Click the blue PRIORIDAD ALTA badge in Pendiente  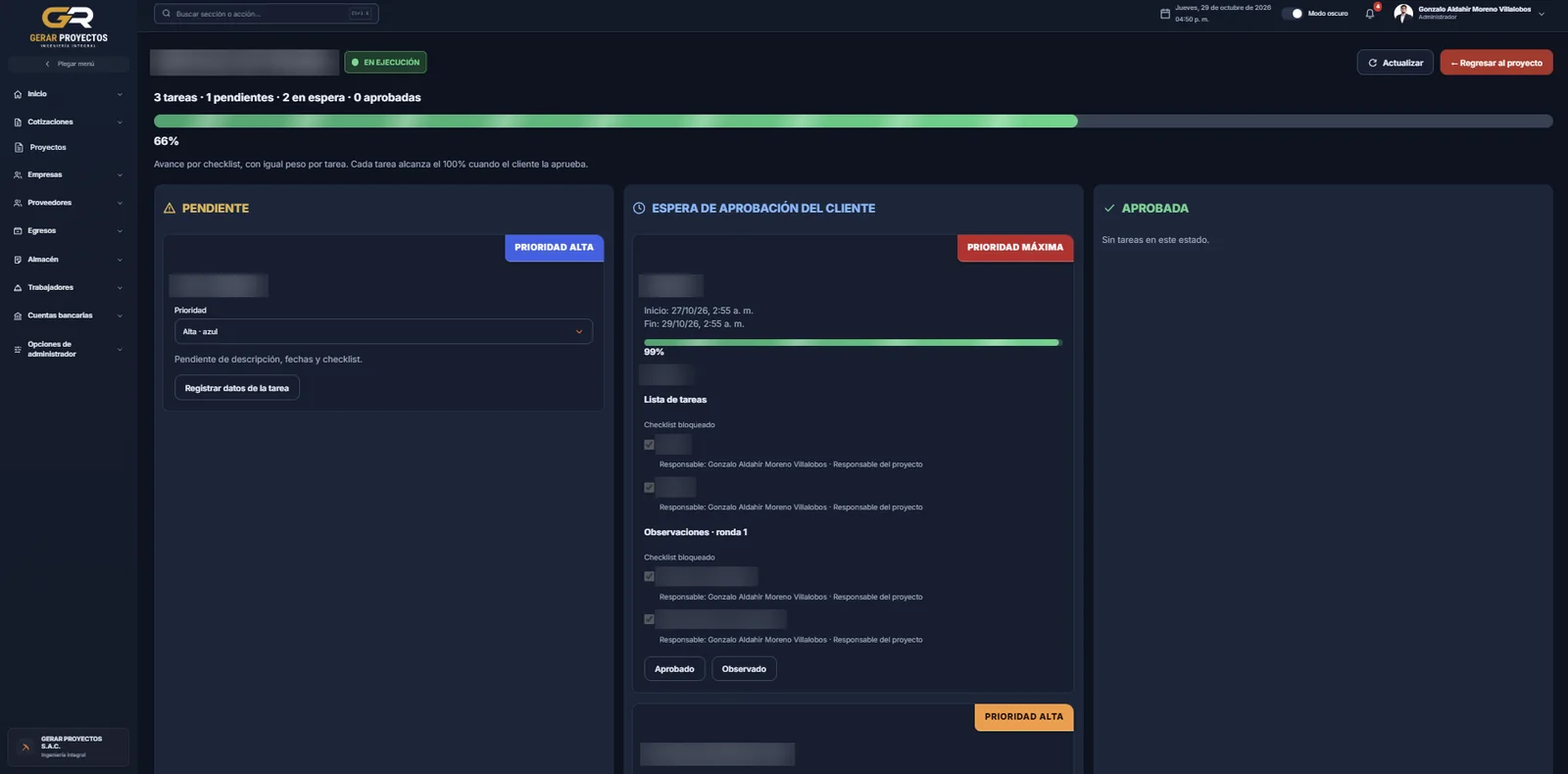pos(554,248)
